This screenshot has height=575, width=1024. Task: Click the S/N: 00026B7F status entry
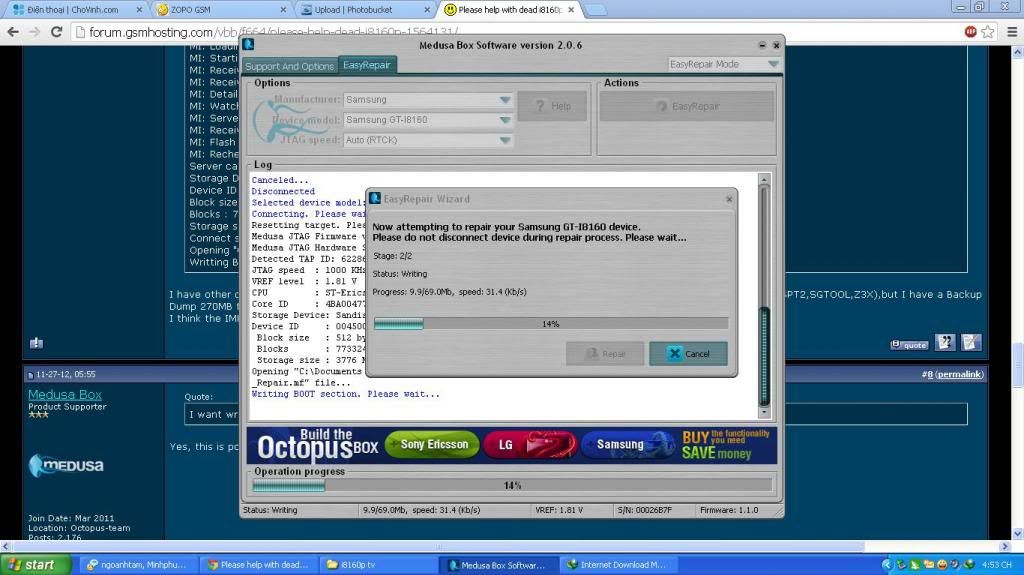(645, 510)
